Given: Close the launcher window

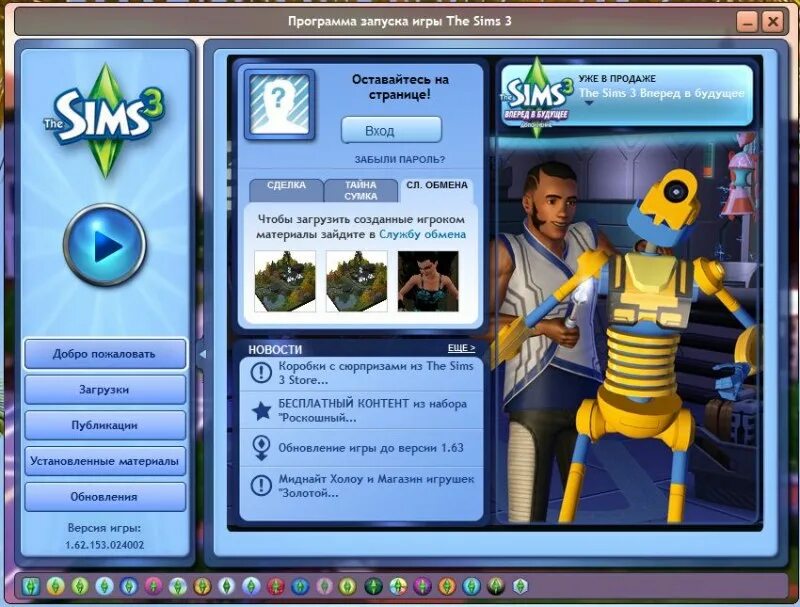Looking at the screenshot, I should (x=773, y=21).
